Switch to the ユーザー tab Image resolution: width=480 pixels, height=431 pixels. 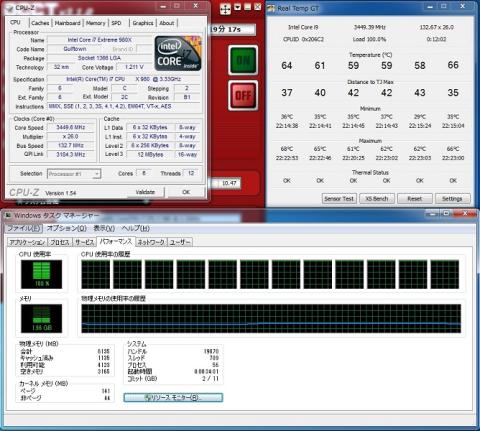(x=180, y=242)
